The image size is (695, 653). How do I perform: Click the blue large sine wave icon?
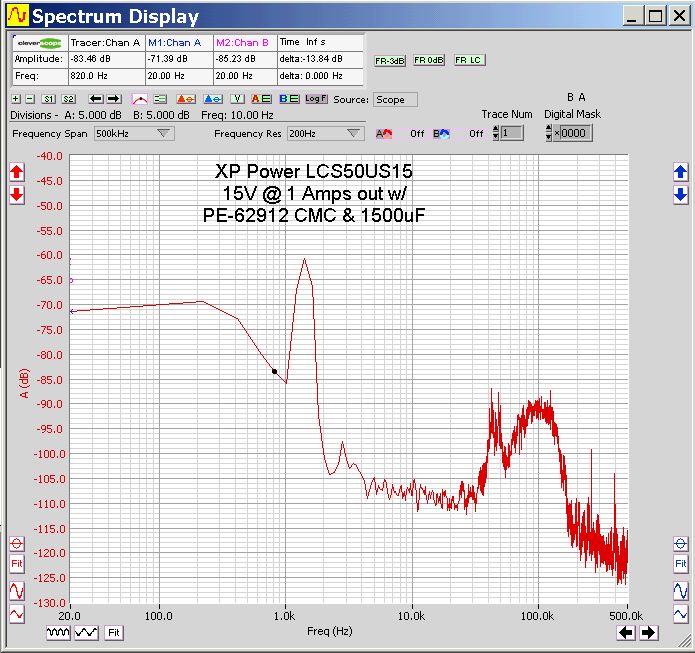[680, 591]
